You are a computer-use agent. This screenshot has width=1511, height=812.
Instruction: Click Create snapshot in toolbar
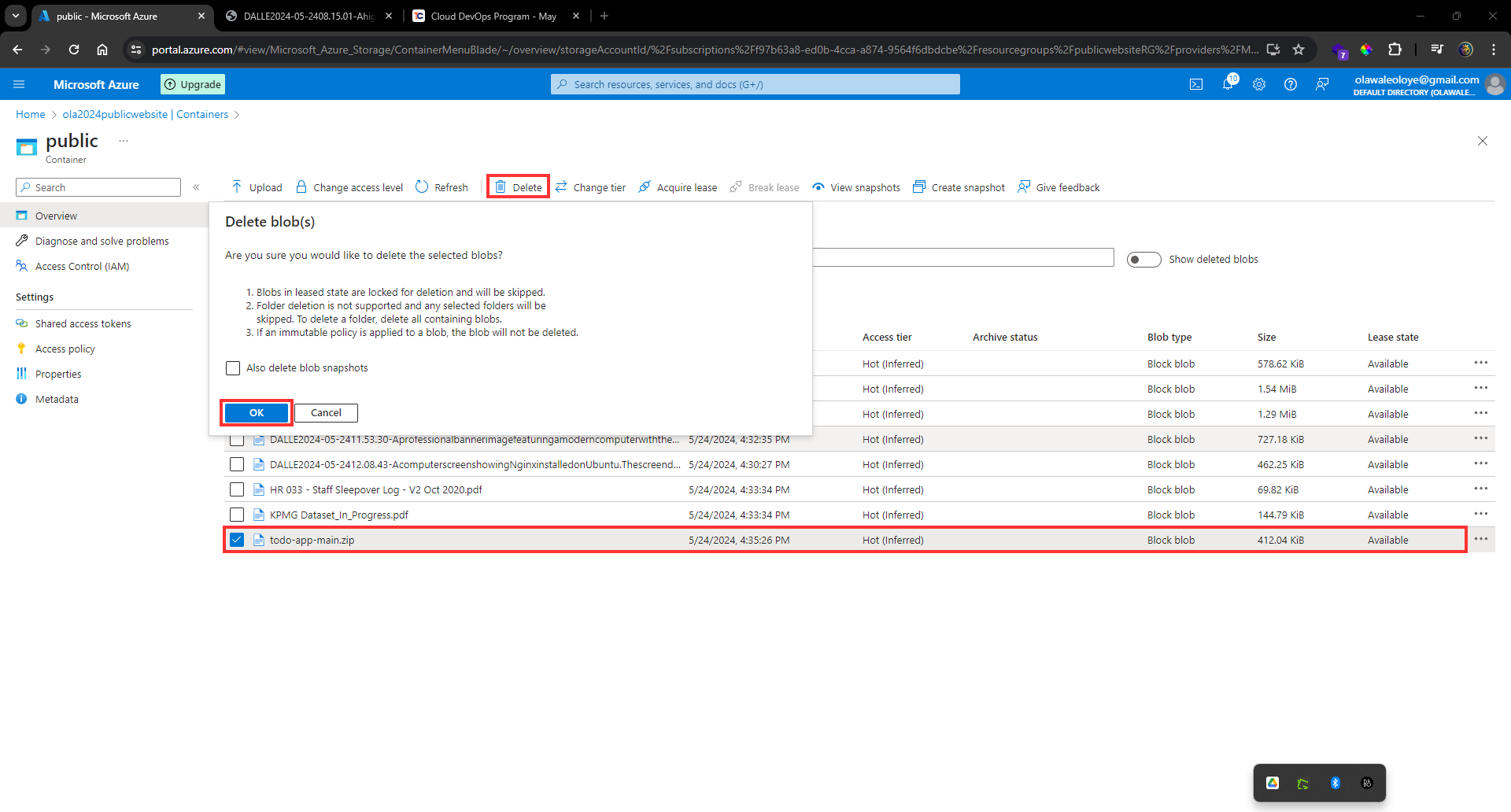[x=959, y=187]
